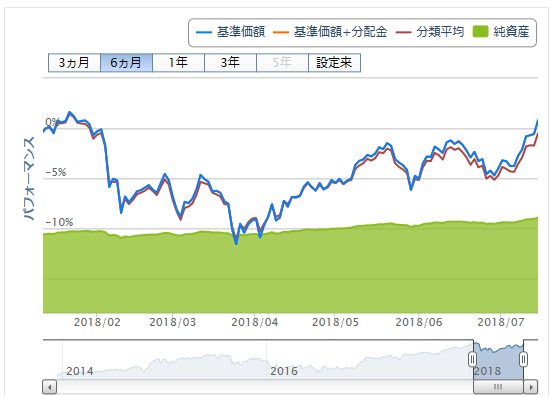Click the scrollbar left arrow button
The image size is (553, 396).
49,387
